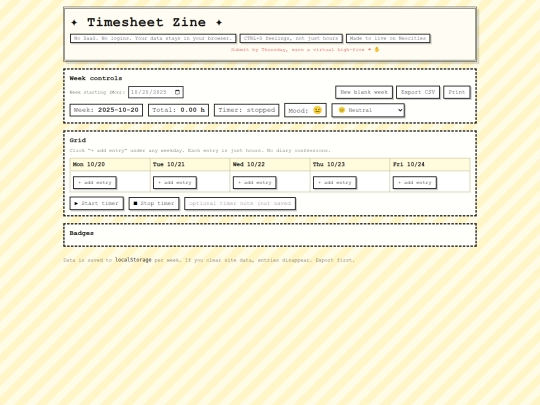Click the Fri 10/24 column header
Image resolution: width=540 pixels, height=405 pixels.
pyautogui.click(x=430, y=164)
